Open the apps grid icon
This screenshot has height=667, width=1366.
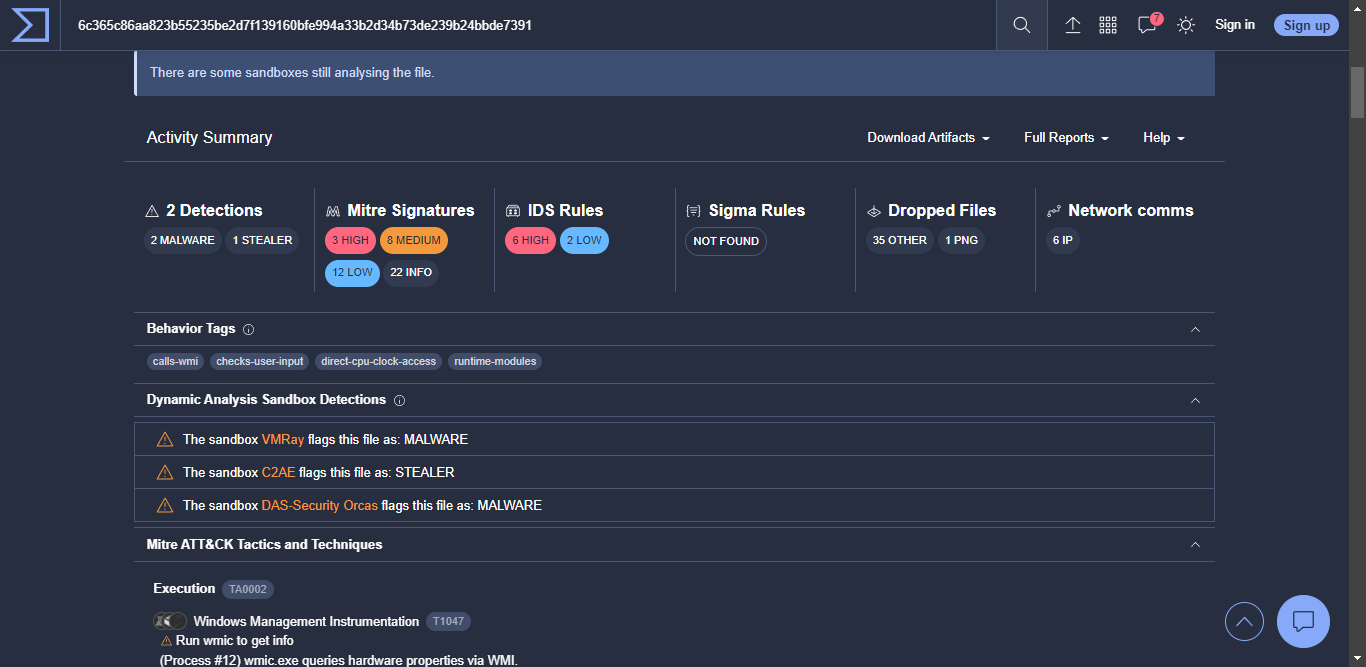pyautogui.click(x=1108, y=25)
